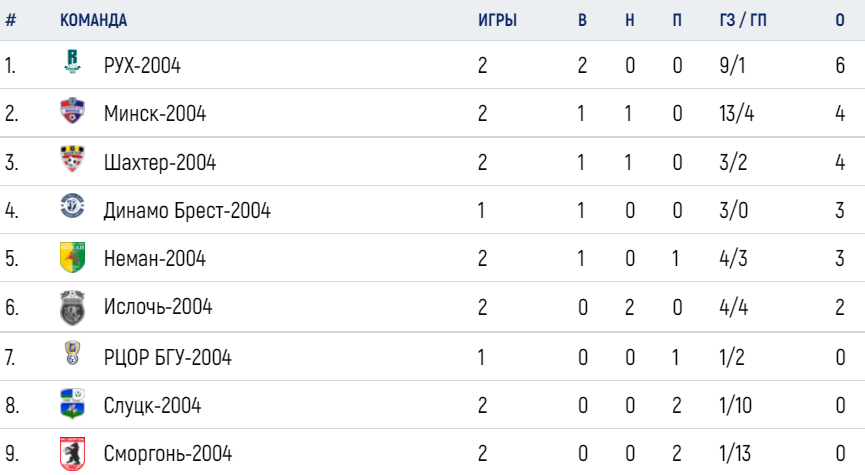The height and width of the screenshot is (475, 865).
Task: Click the ГЗ / ГП column header
Action: click(x=743, y=20)
